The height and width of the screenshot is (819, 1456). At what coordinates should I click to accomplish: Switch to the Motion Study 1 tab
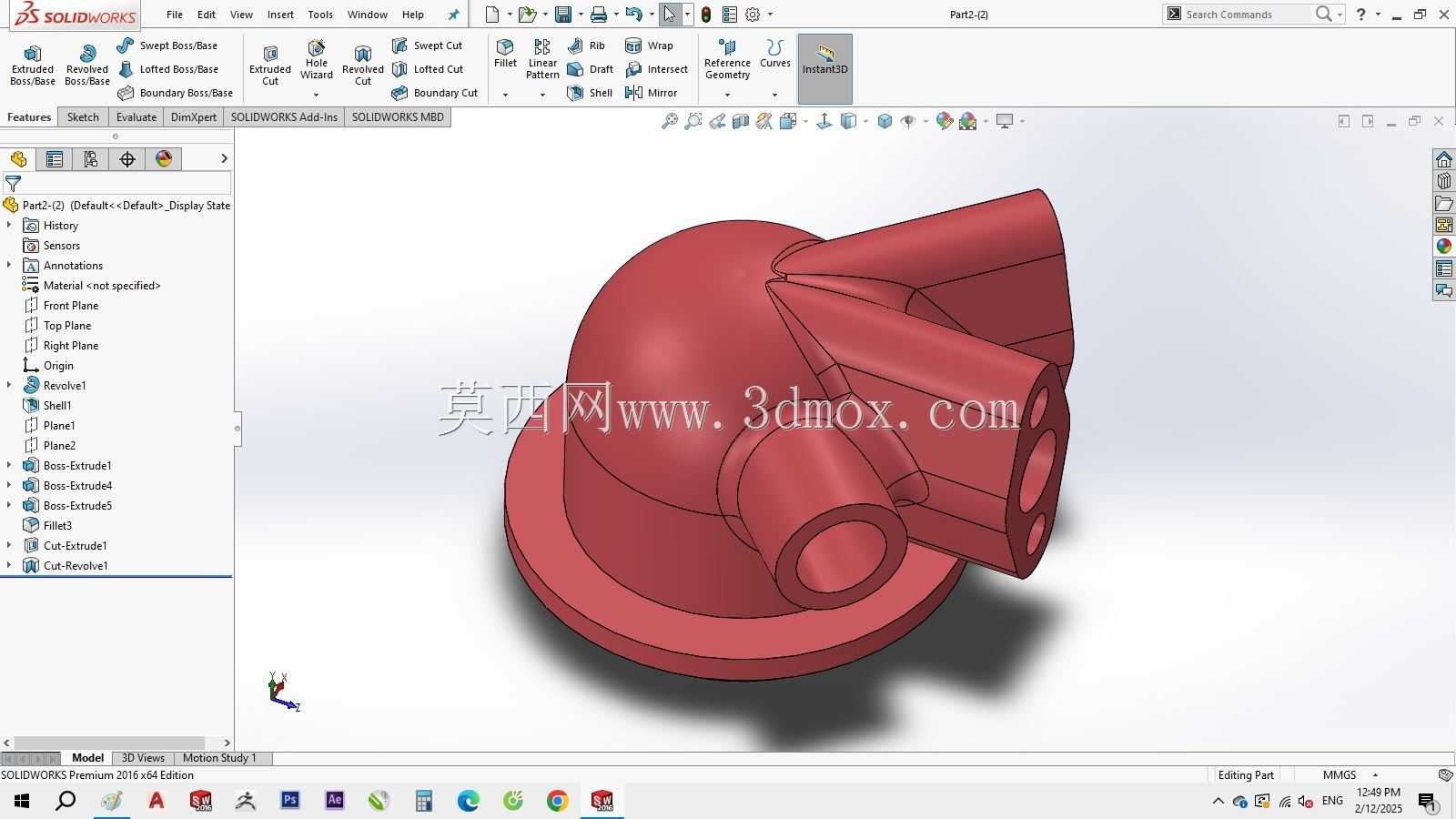click(219, 758)
